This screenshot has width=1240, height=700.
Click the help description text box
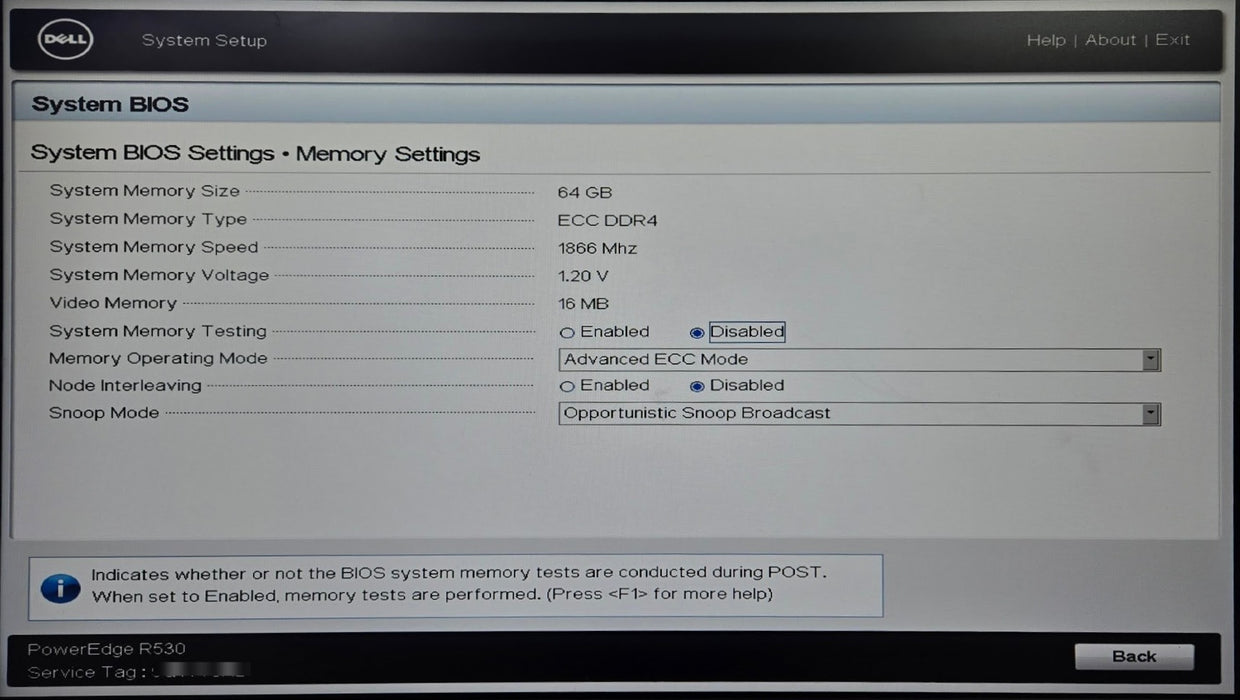(x=456, y=586)
